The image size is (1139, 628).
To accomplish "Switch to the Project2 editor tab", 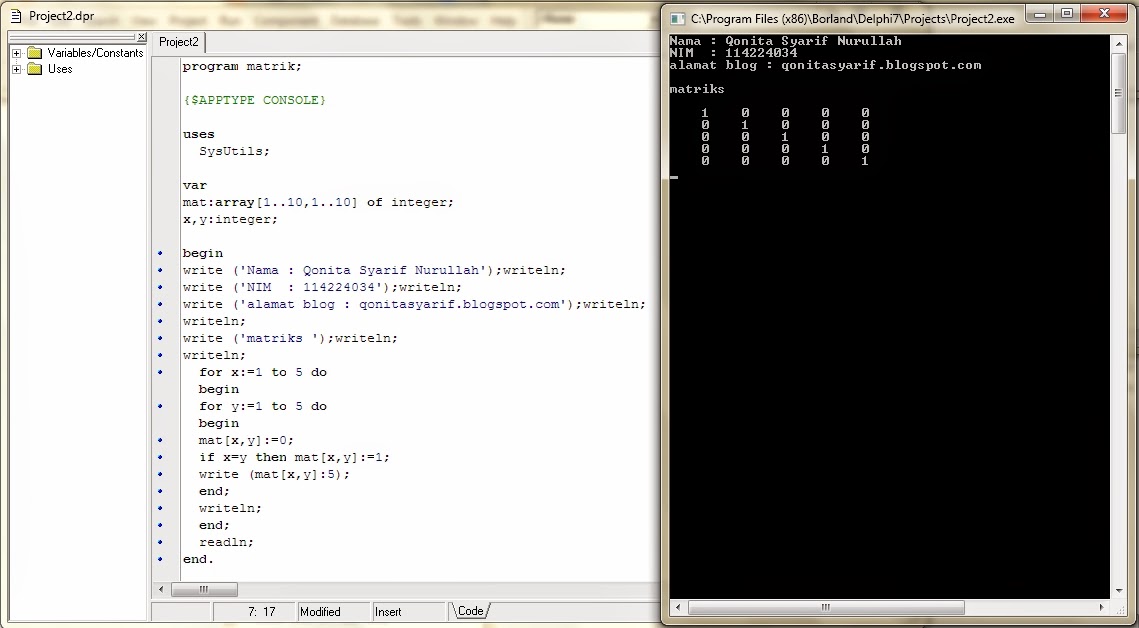I will pos(178,42).
